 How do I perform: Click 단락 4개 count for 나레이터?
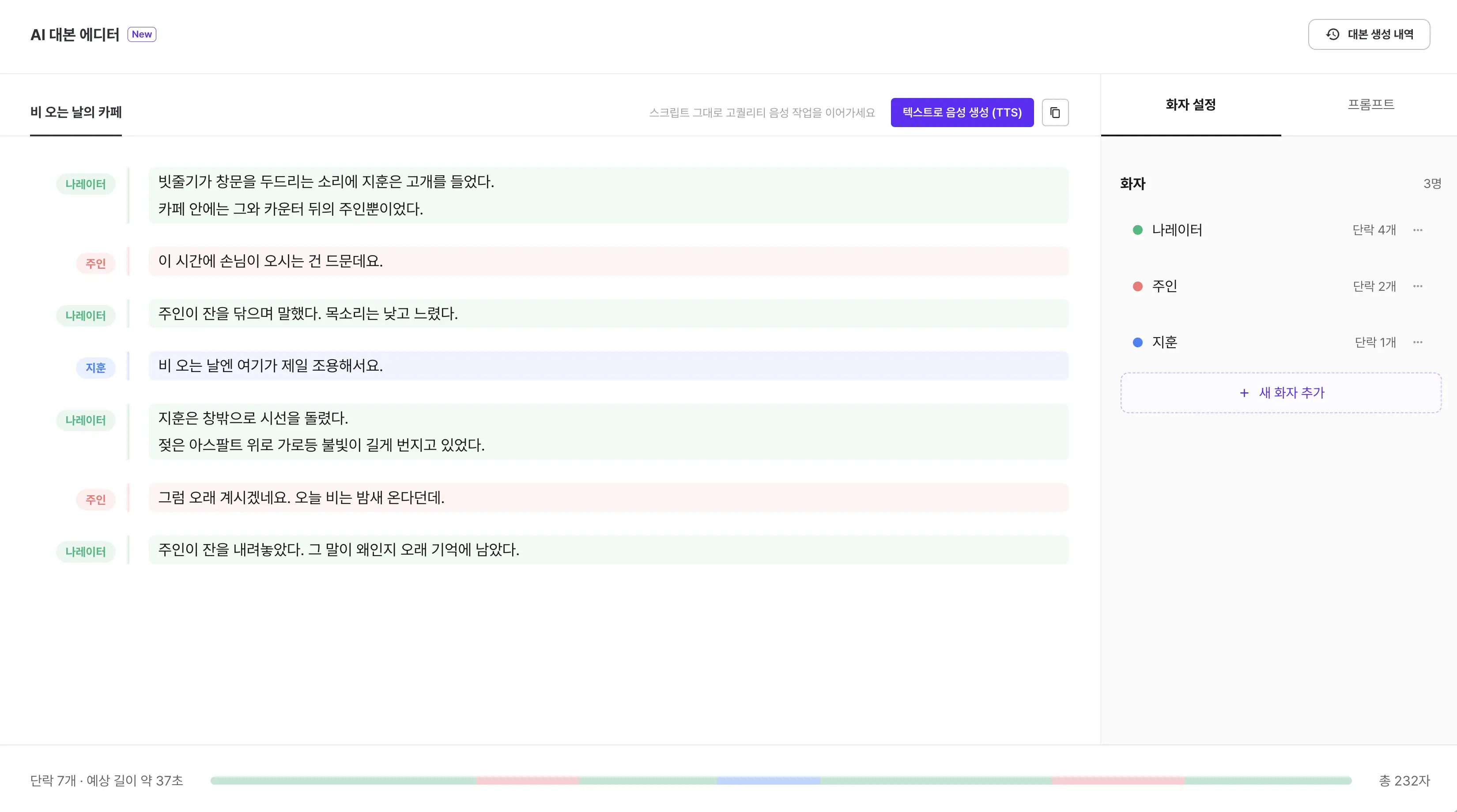(x=1374, y=230)
